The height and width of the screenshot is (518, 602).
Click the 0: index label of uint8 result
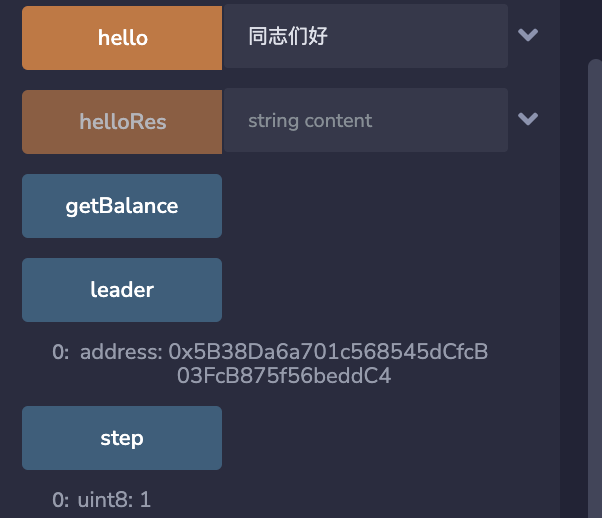coord(61,500)
